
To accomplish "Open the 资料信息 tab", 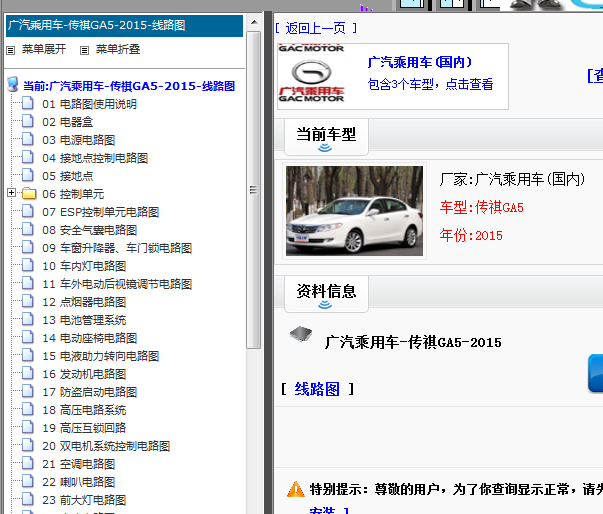I will point(326,294).
